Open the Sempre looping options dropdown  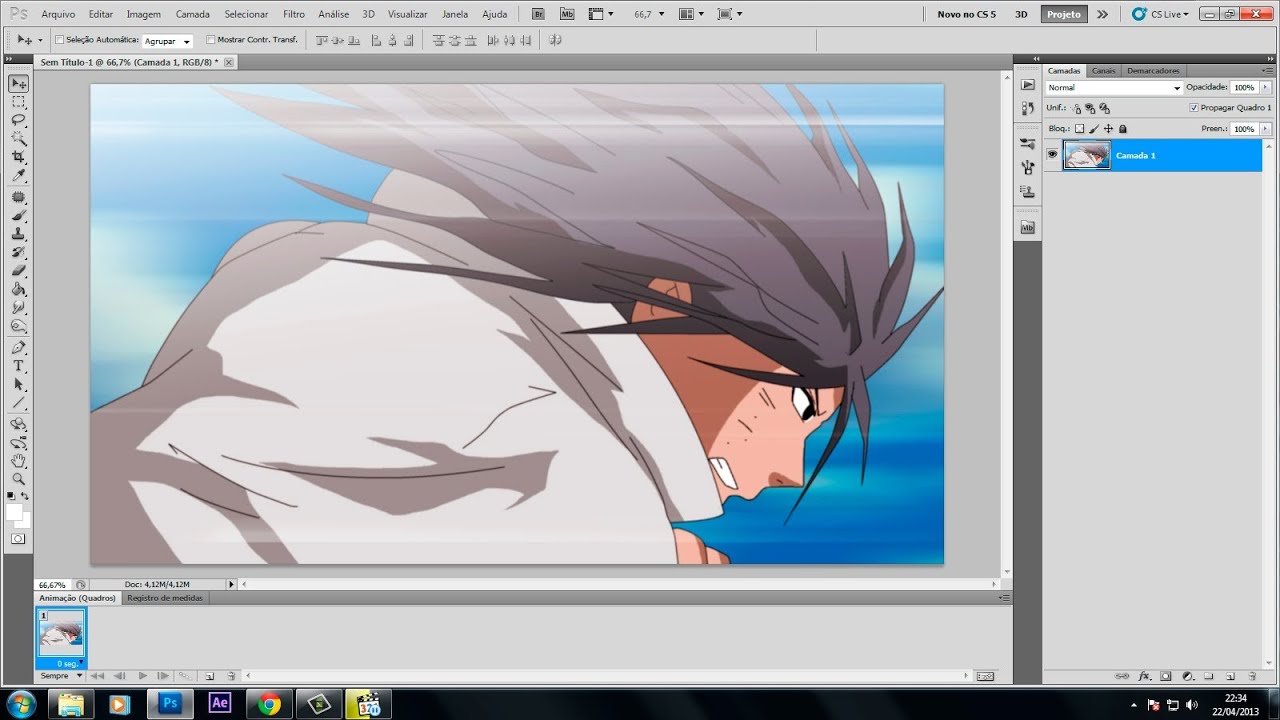click(61, 676)
